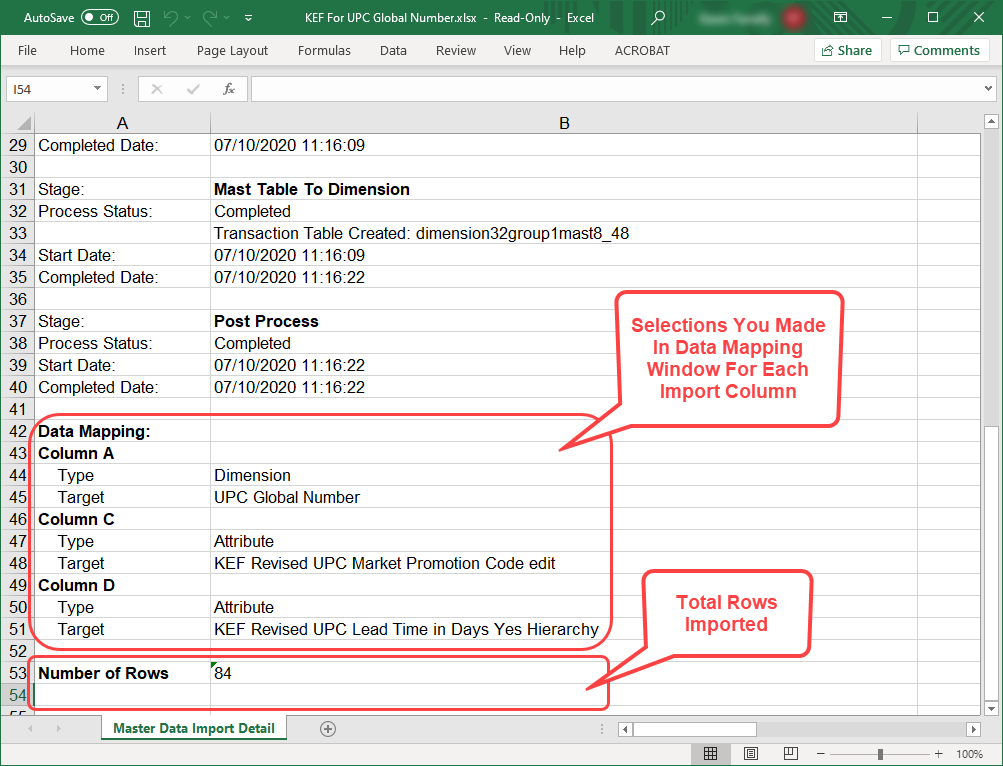Viewport: 1003px width, 766px height.
Task: Click the Undo arrow icon
Action: tap(170, 18)
